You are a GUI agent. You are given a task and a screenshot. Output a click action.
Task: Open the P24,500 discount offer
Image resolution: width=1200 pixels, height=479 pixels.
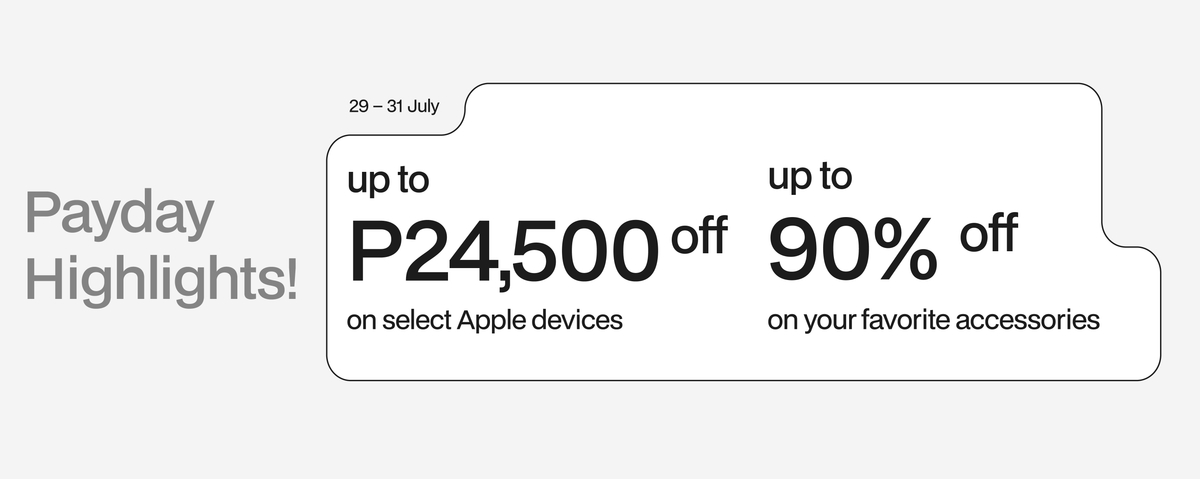point(504,252)
